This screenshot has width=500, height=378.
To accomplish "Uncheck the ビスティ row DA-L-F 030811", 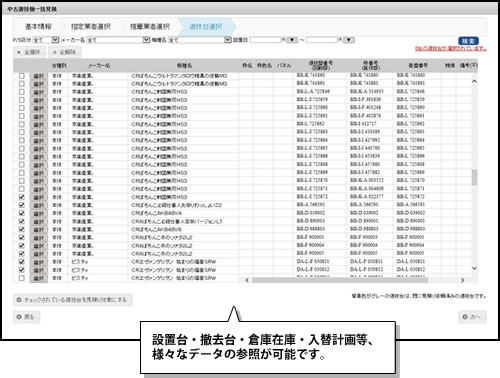I will 22,262.
